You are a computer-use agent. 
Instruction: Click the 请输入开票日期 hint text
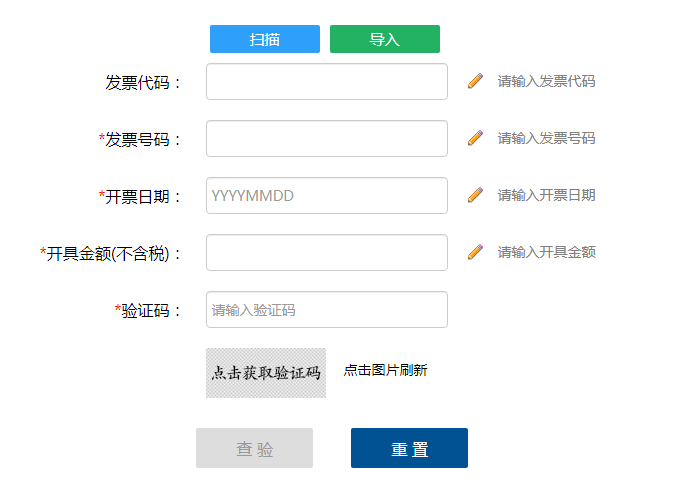coord(546,195)
